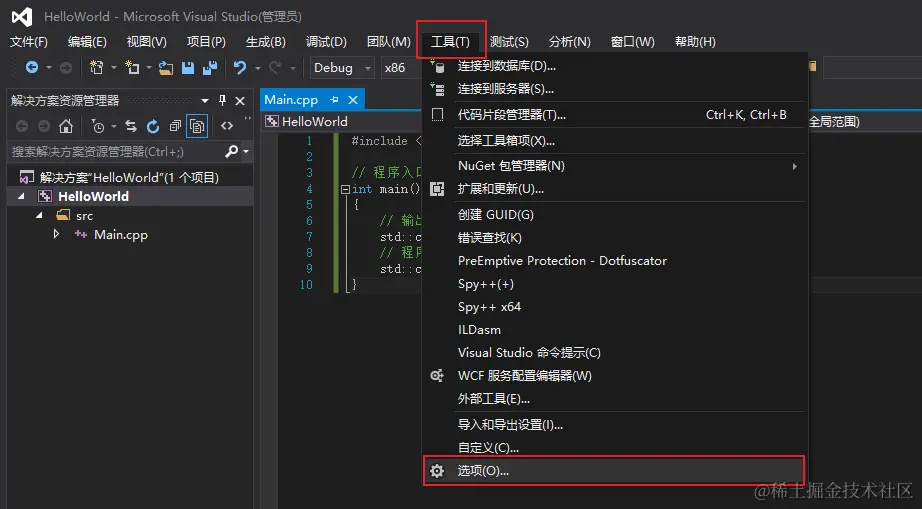Image resolution: width=922 pixels, height=509 pixels.
Task: Click the Save floppy disk icon
Action: point(188,68)
